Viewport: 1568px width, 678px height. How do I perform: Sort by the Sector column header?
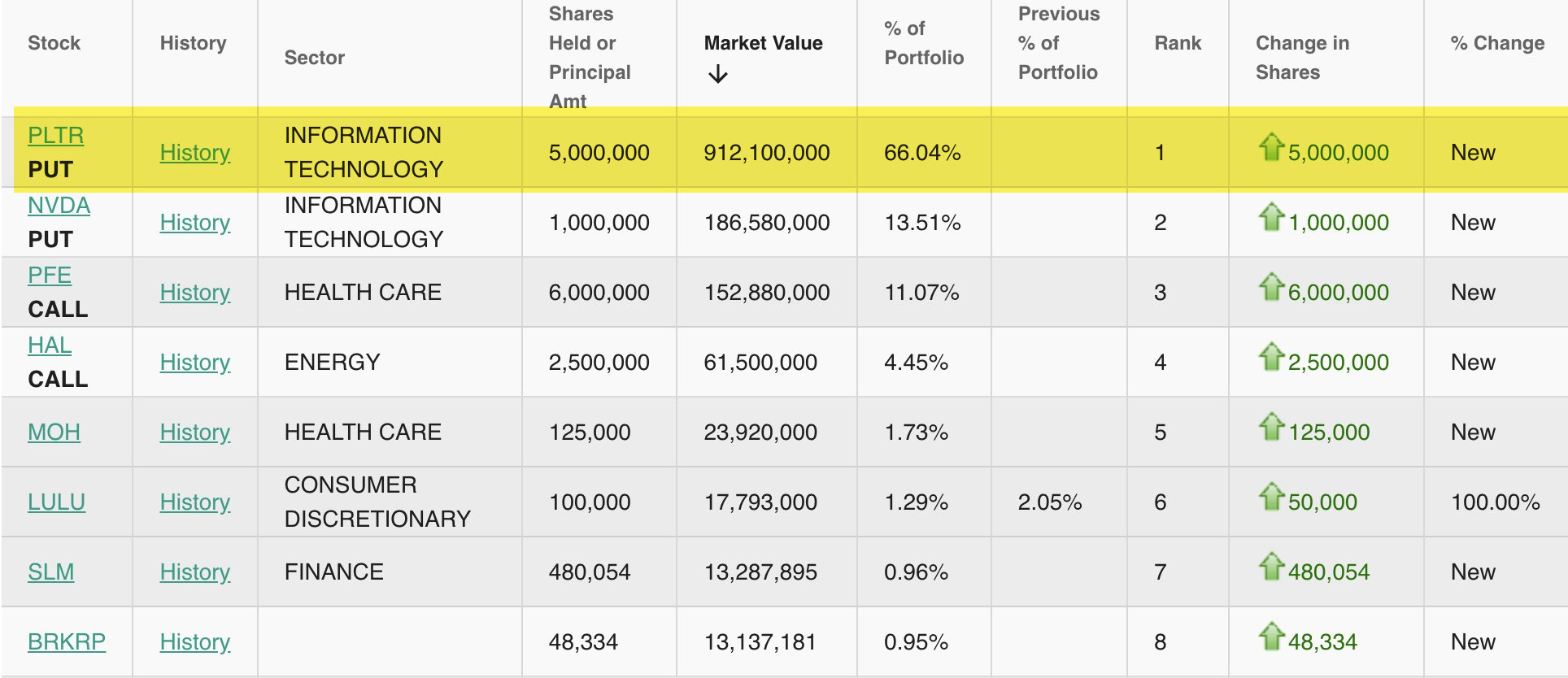[x=314, y=58]
